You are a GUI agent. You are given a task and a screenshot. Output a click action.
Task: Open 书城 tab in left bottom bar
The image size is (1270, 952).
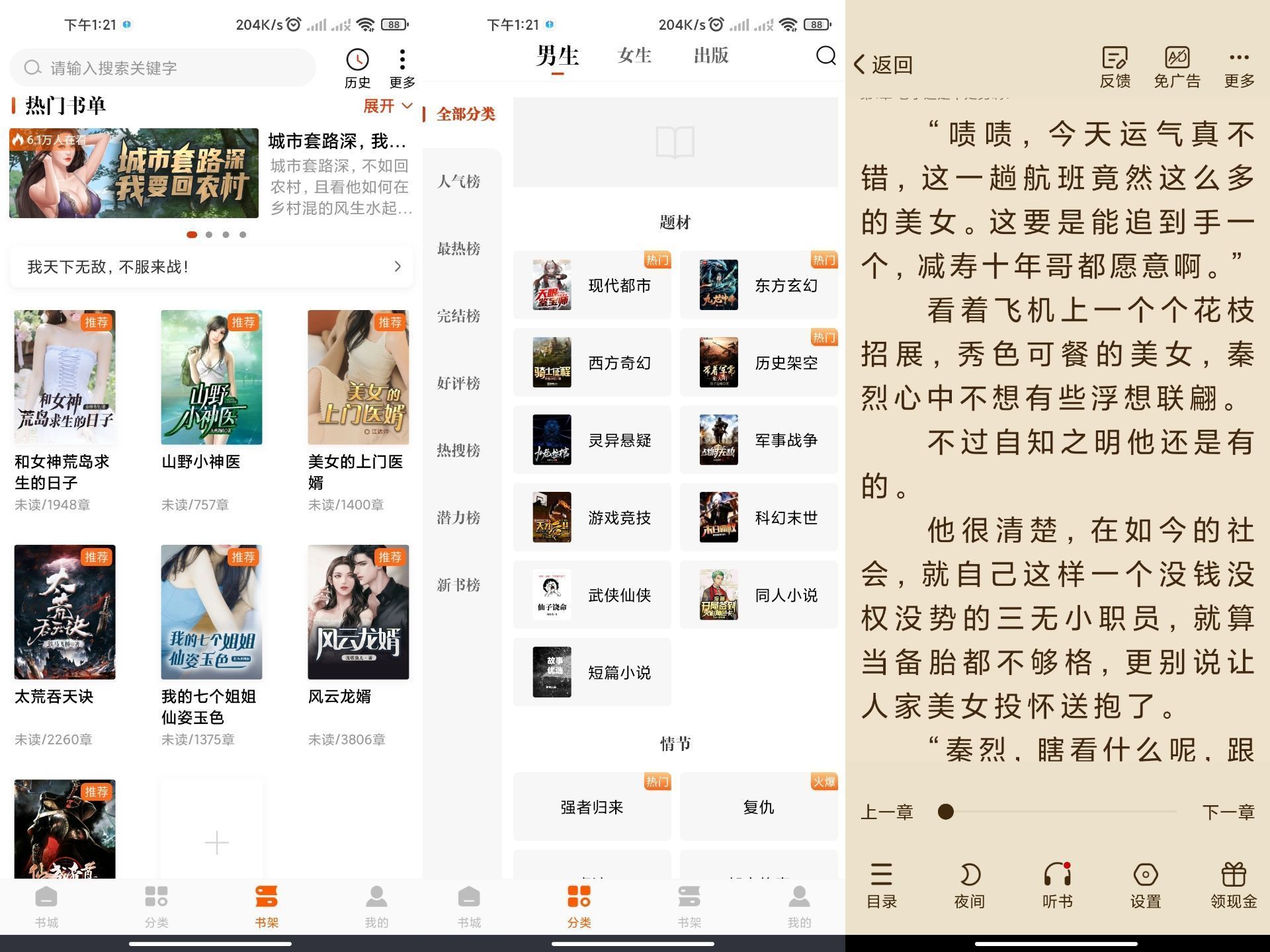click(x=46, y=907)
